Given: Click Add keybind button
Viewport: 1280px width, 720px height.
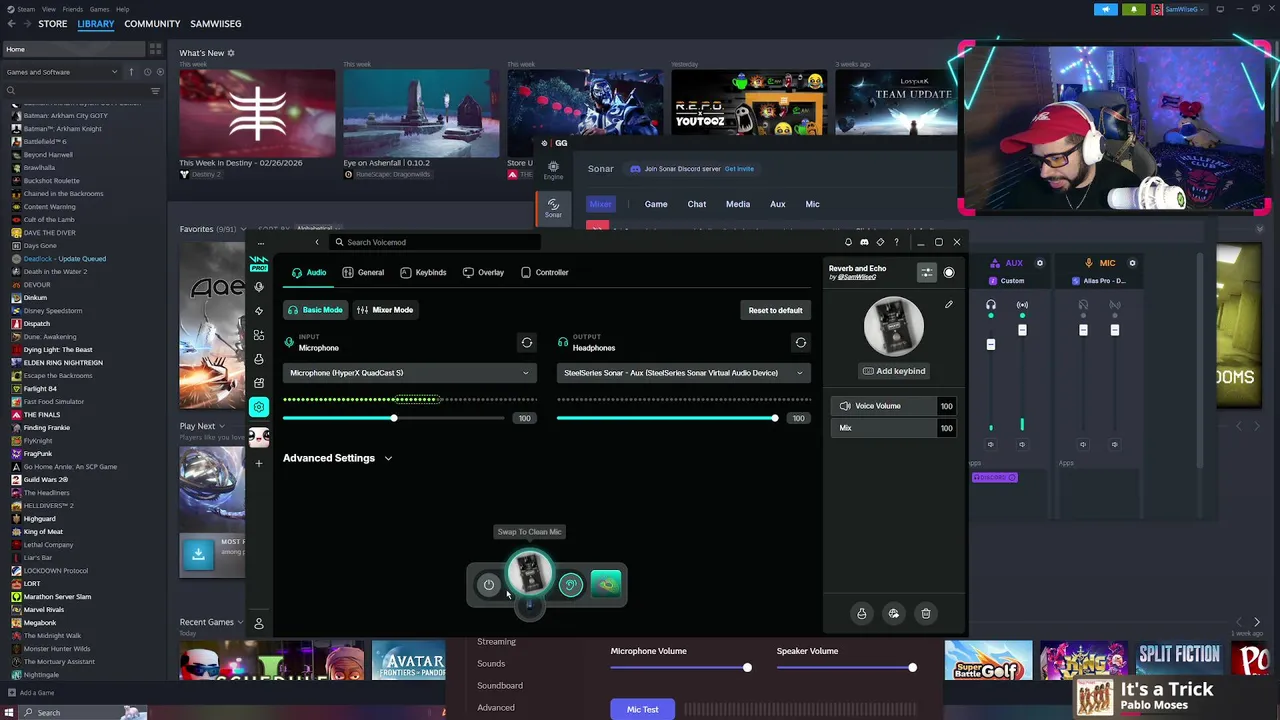Looking at the screenshot, I should click(x=894, y=371).
